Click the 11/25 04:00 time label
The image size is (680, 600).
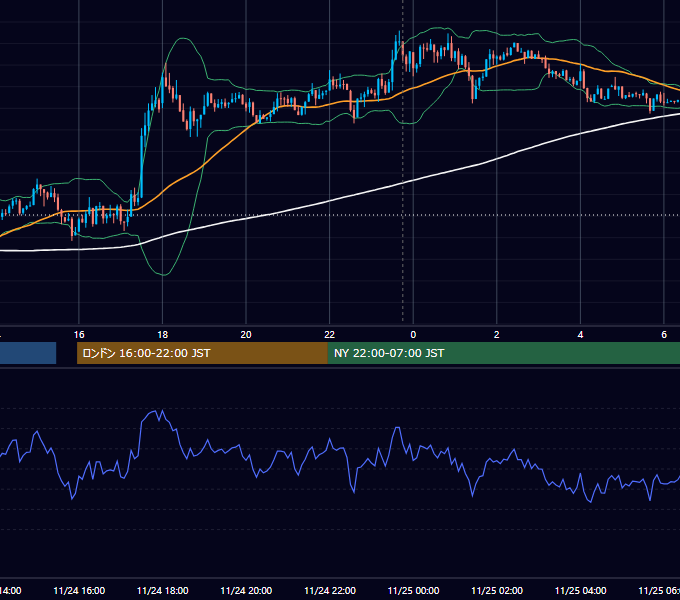[x=581, y=590]
